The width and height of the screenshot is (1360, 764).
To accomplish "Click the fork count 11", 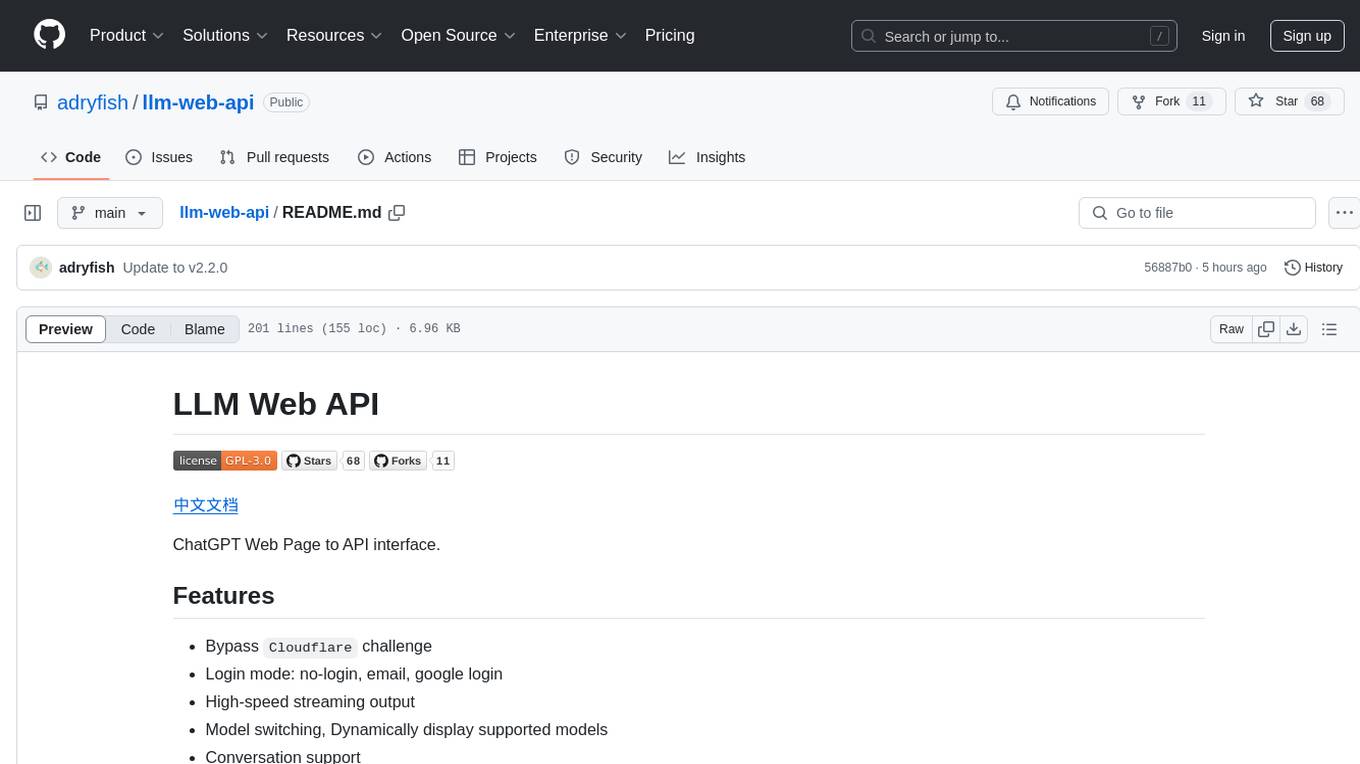I will pos(1199,101).
